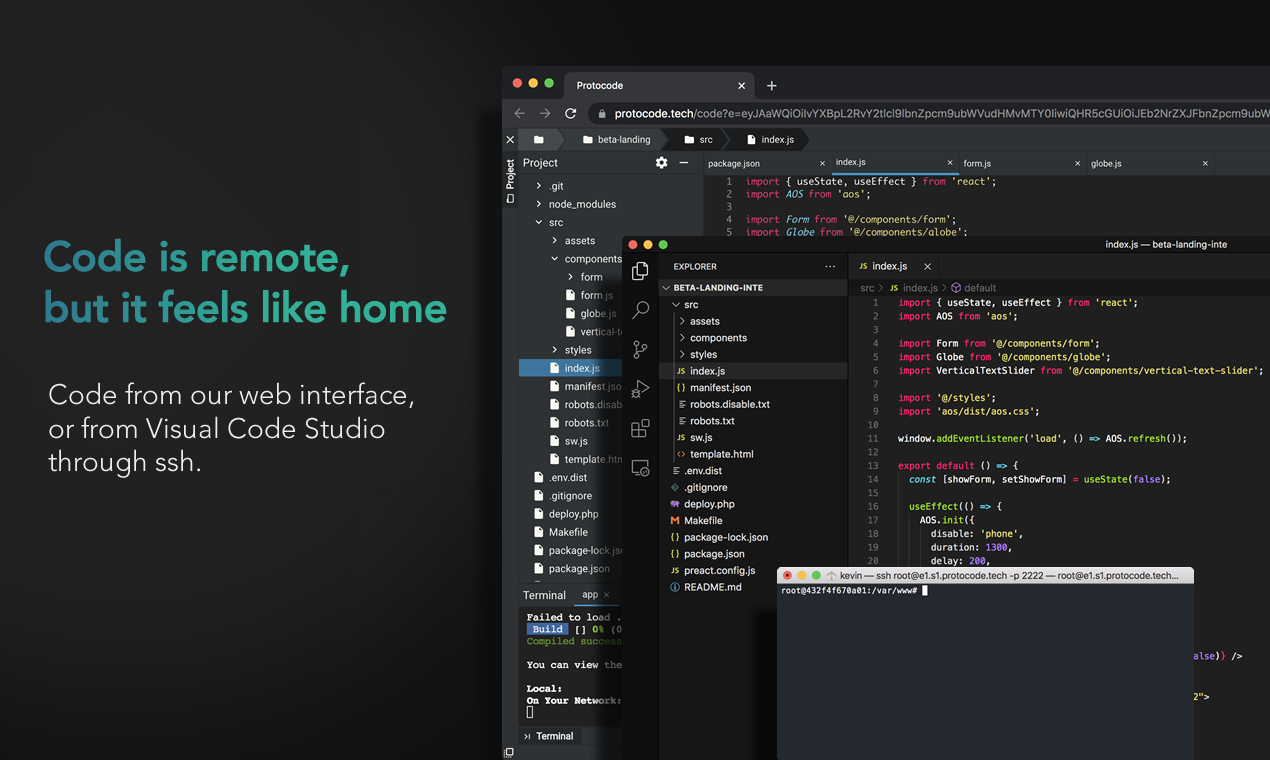The image size is (1270, 760).
Task: Collapse the src folder in Project tree
Action: 539,222
